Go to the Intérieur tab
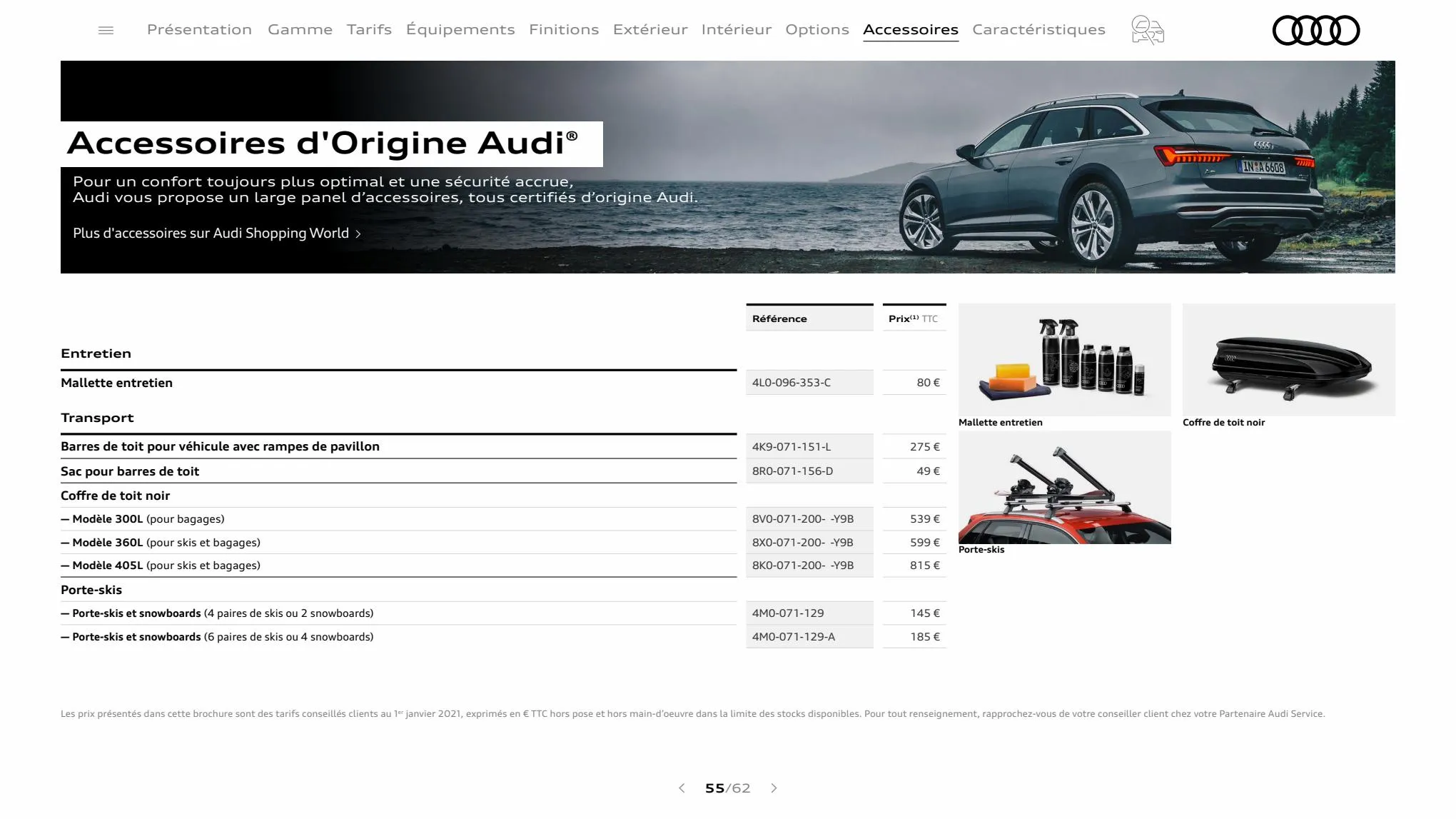This screenshot has height=819, width=1456. [737, 29]
